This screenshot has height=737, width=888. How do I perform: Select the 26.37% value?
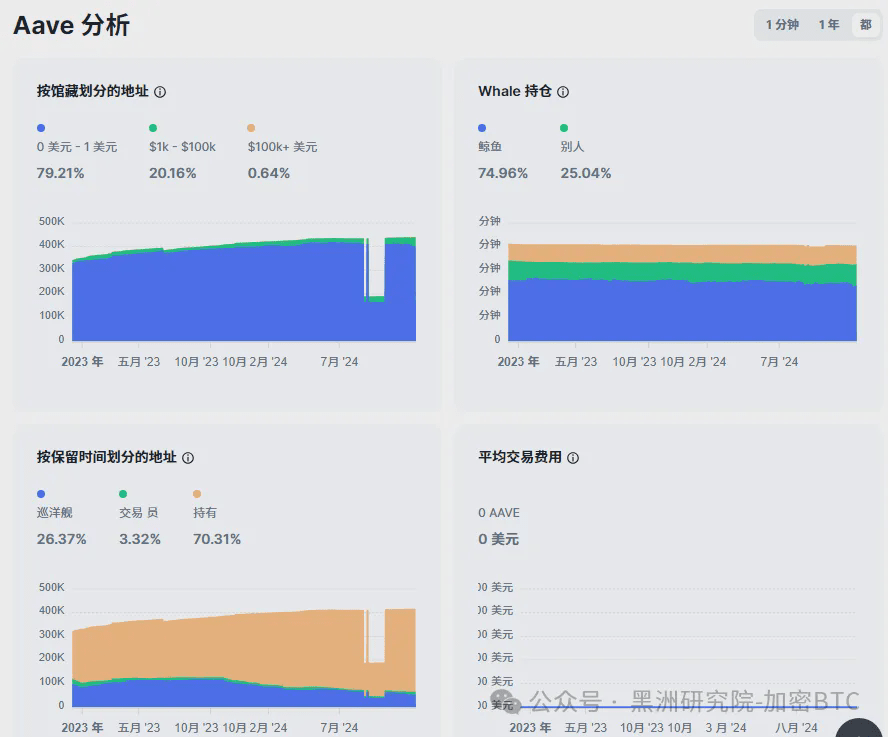62,539
